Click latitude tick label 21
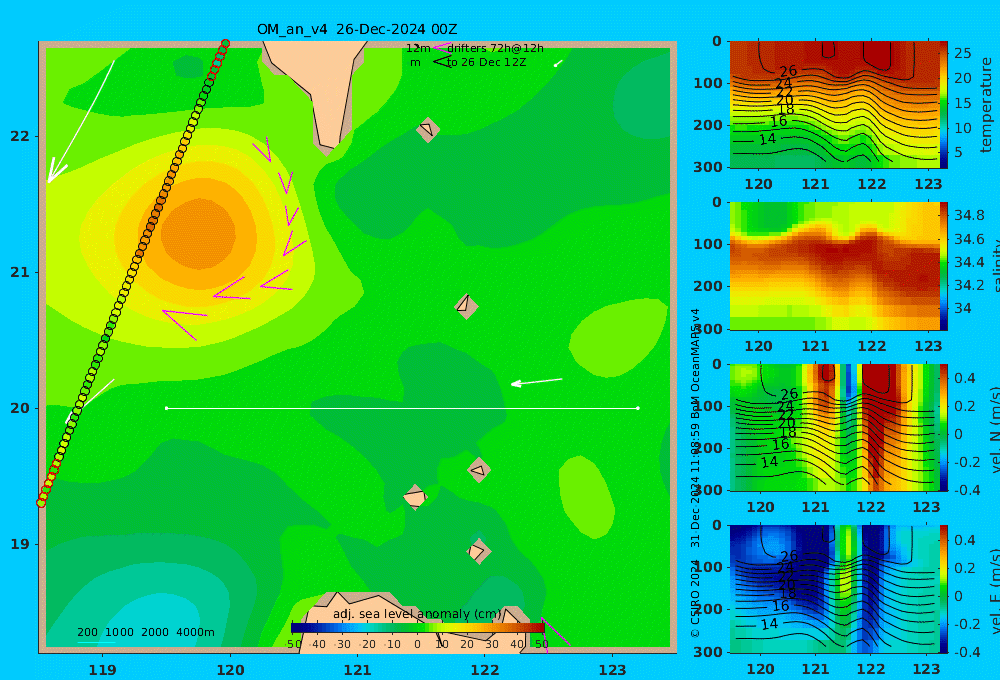 [x=20, y=272]
